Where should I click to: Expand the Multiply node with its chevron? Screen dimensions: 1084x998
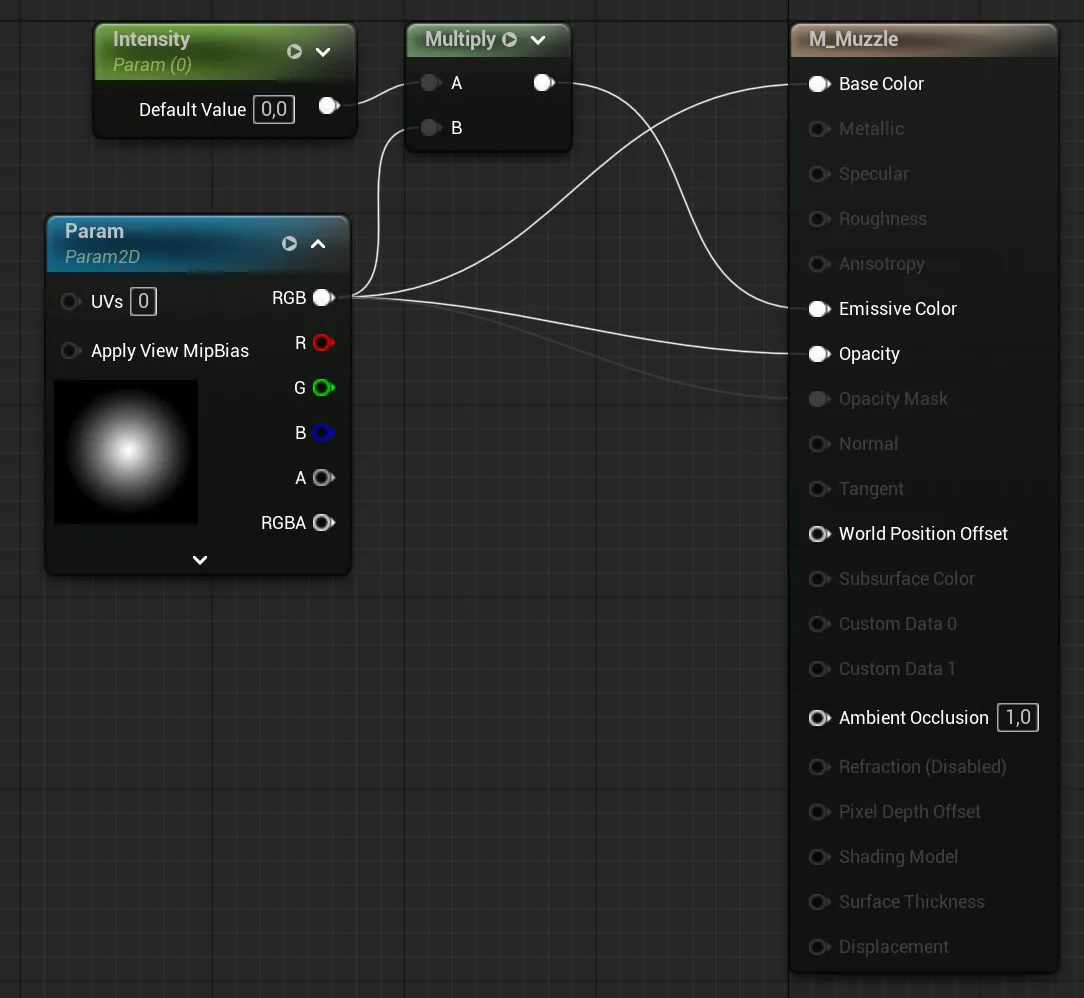pyautogui.click(x=538, y=40)
